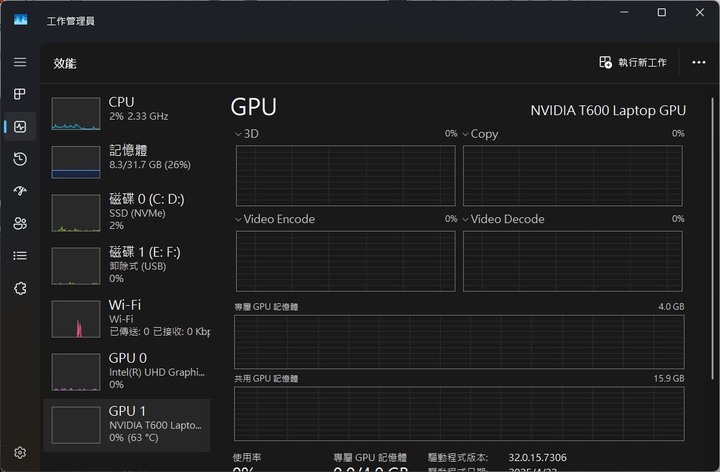
Task: Select the CPU performance entry
Action: point(127,113)
